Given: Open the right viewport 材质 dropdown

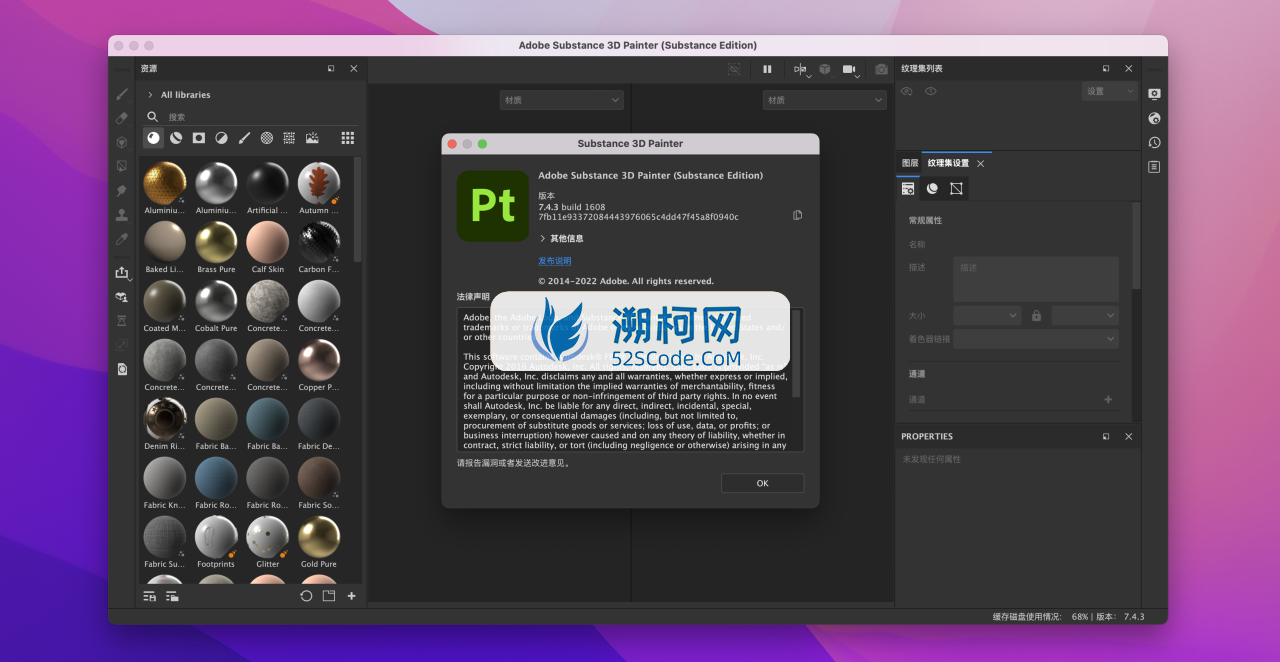Looking at the screenshot, I should (x=825, y=100).
